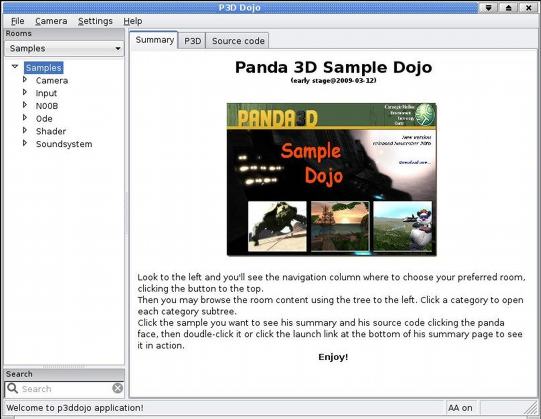Shade the window using title bar down-arrow

click(488, 8)
